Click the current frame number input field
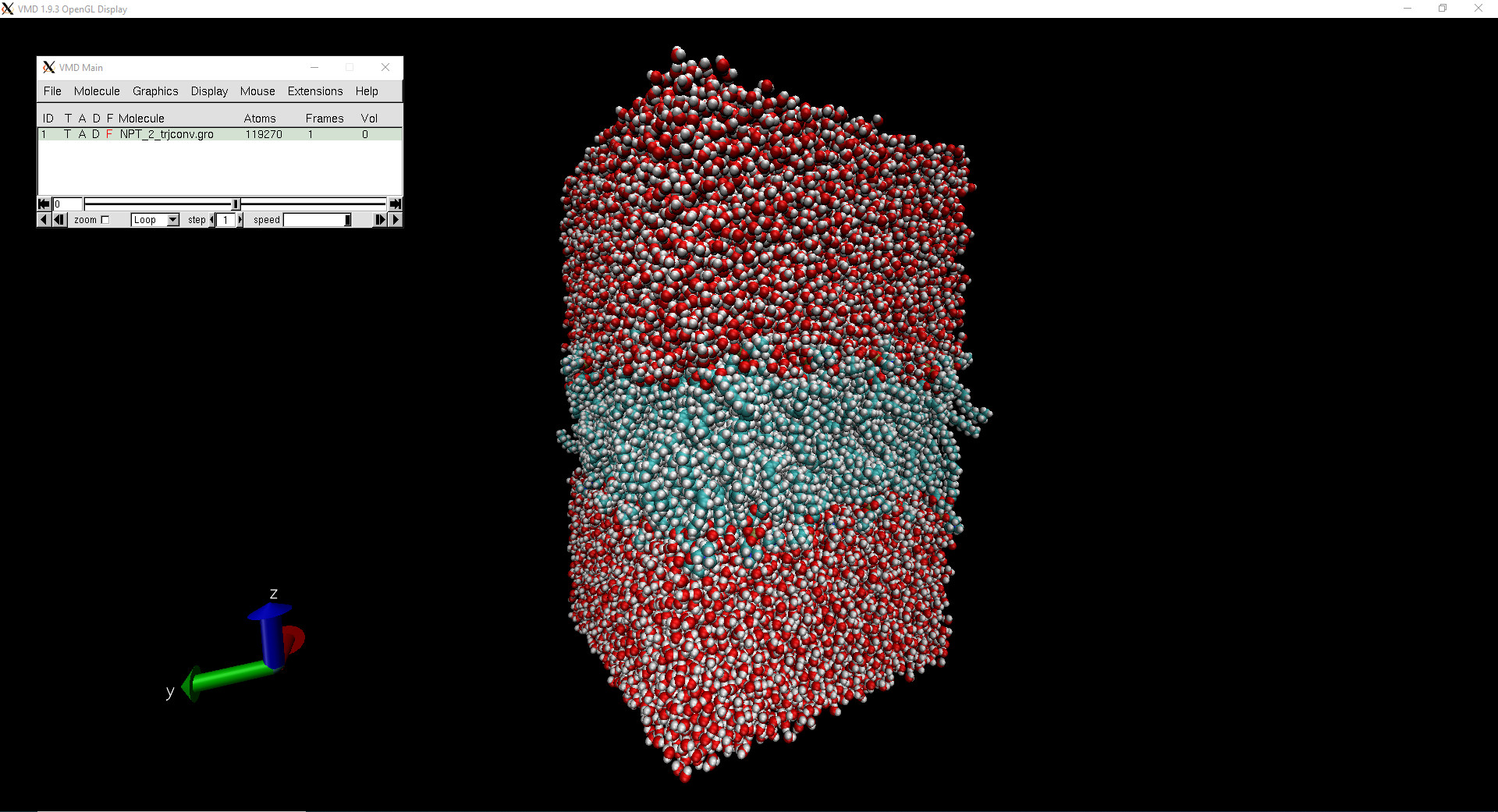This screenshot has width=1498, height=812. (67, 204)
